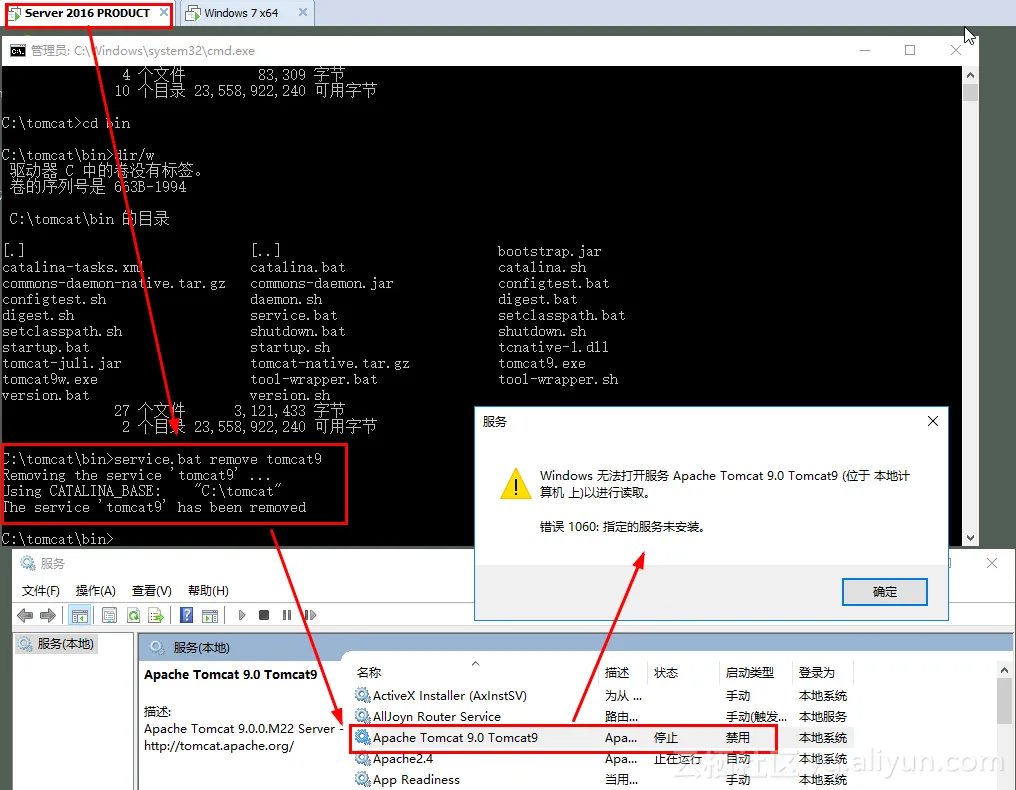
Task: Open 操作(A) menu in Services
Action: point(96,590)
